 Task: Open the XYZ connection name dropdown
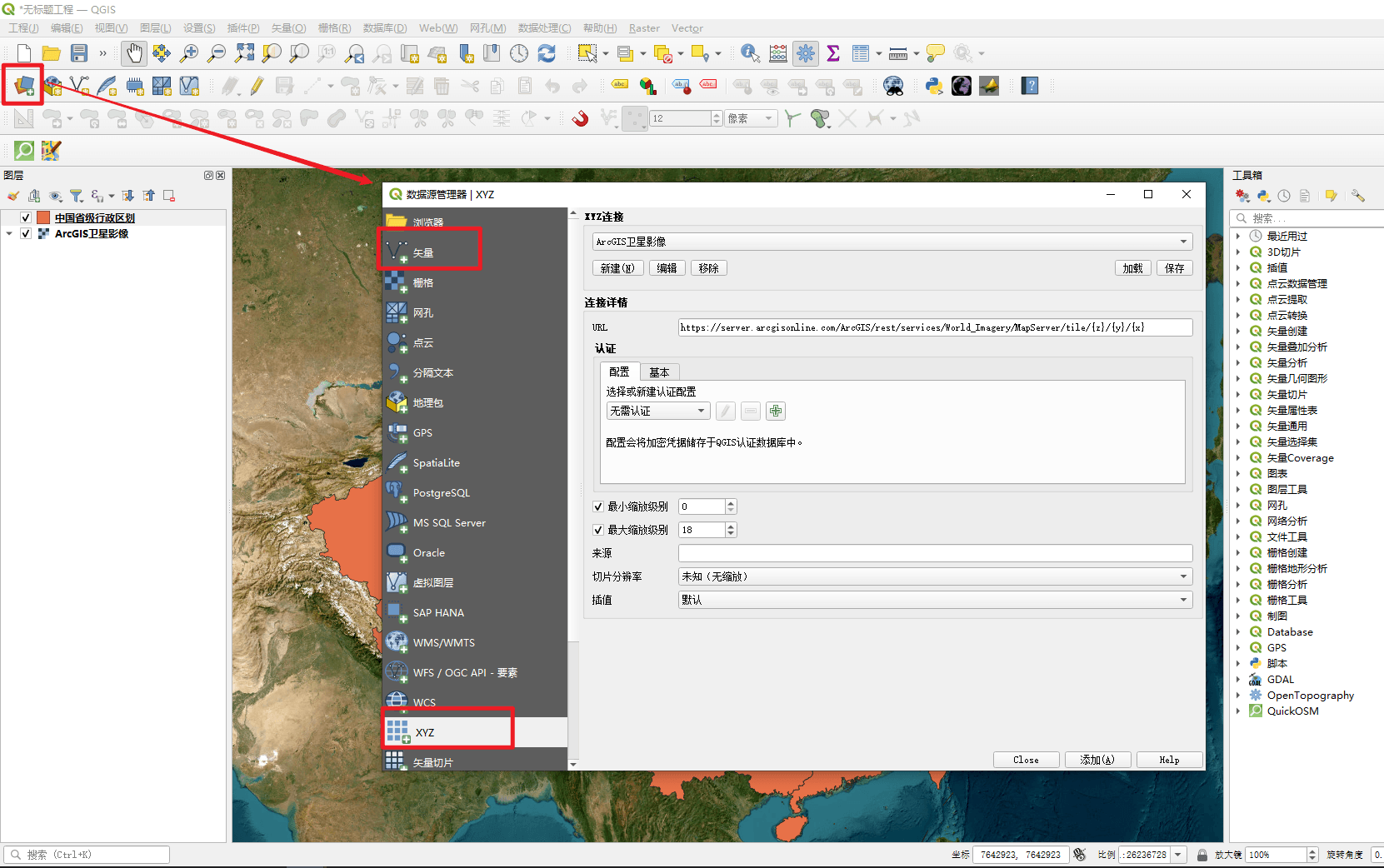click(x=892, y=242)
